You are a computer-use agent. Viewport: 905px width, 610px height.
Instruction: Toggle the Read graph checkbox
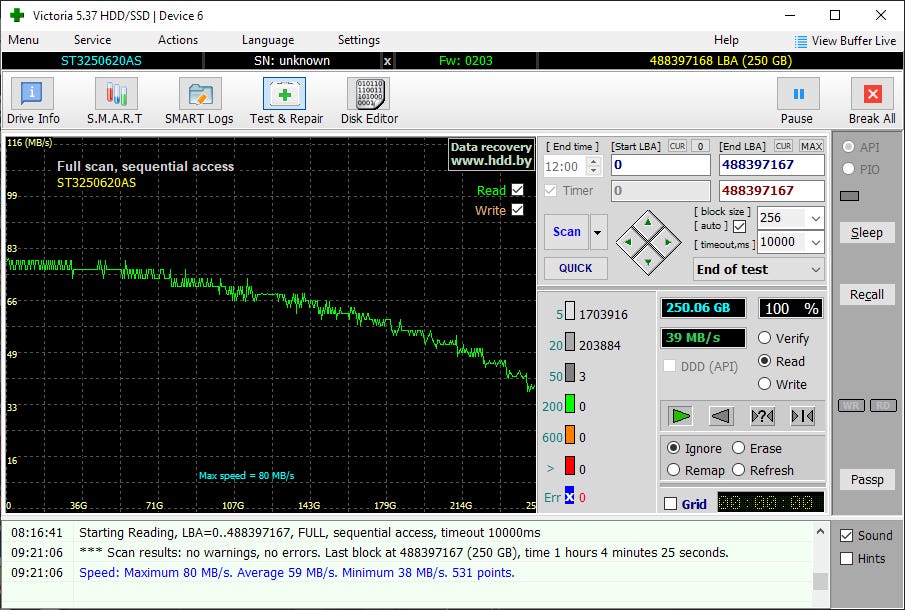click(517, 190)
